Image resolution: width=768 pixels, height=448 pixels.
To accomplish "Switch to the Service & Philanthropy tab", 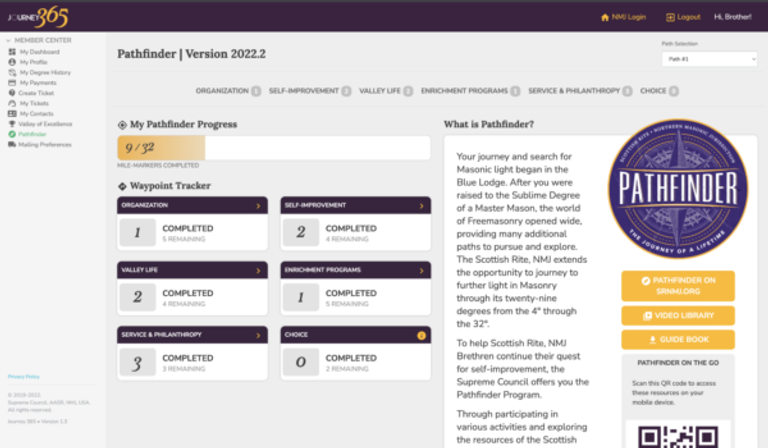I will [x=580, y=91].
